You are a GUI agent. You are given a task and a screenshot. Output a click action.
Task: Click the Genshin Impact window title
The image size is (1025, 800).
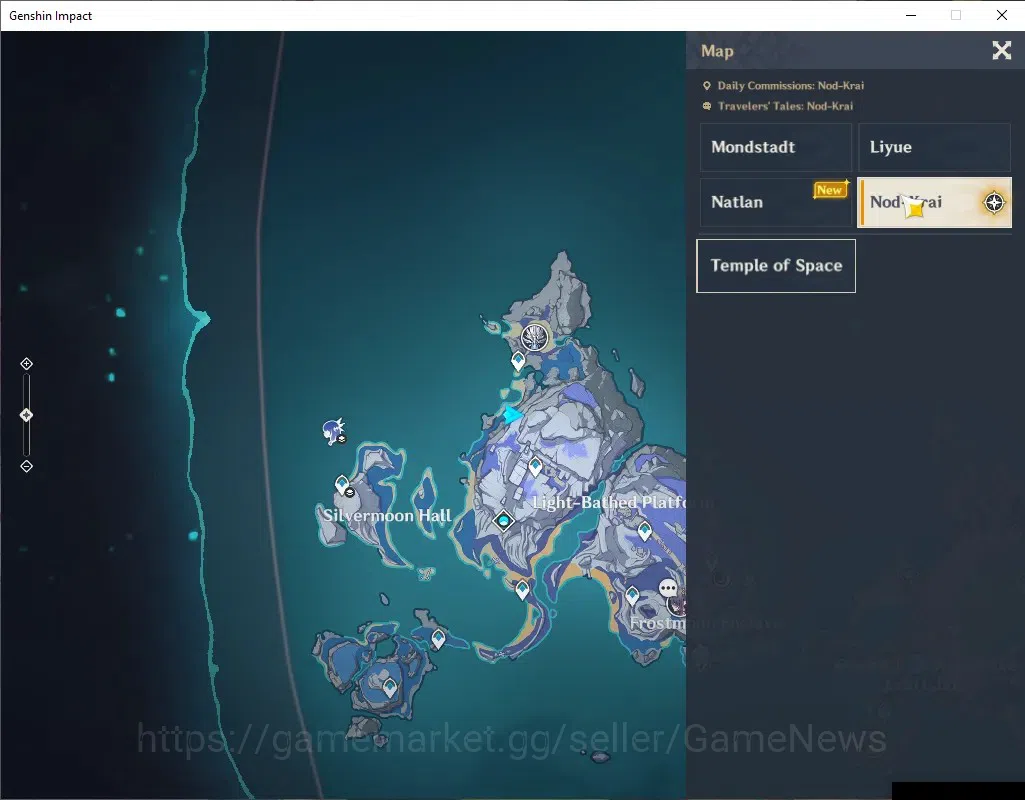point(50,16)
